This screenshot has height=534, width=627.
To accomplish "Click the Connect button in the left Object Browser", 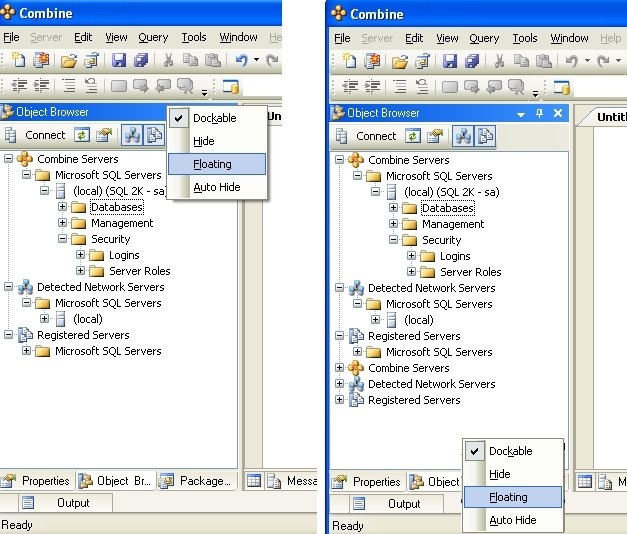I will click(x=36, y=135).
